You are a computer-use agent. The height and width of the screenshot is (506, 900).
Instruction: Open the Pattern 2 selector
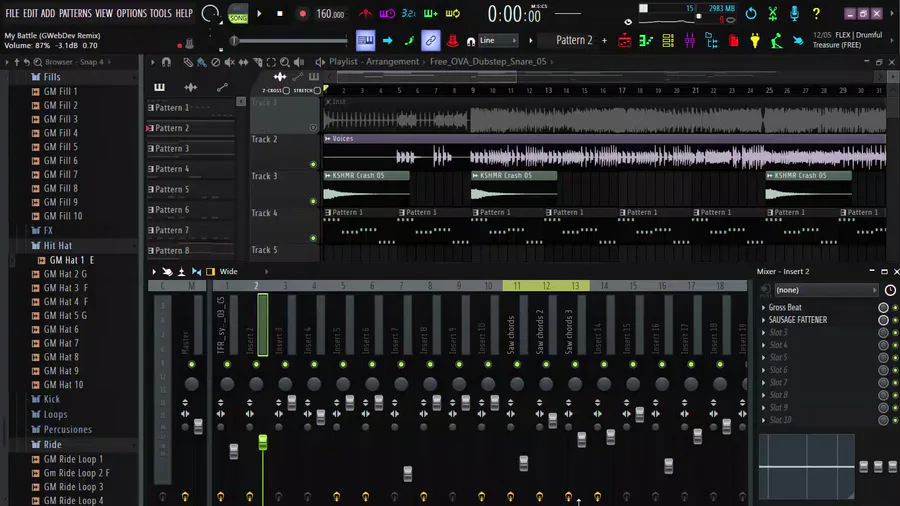click(x=574, y=40)
